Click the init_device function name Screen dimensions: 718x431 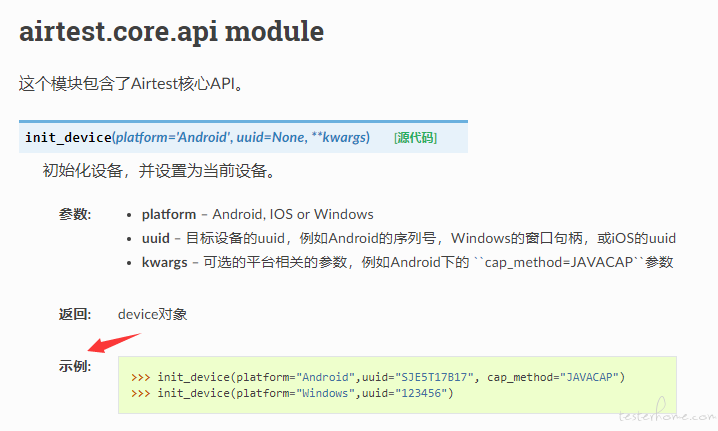tap(68, 137)
